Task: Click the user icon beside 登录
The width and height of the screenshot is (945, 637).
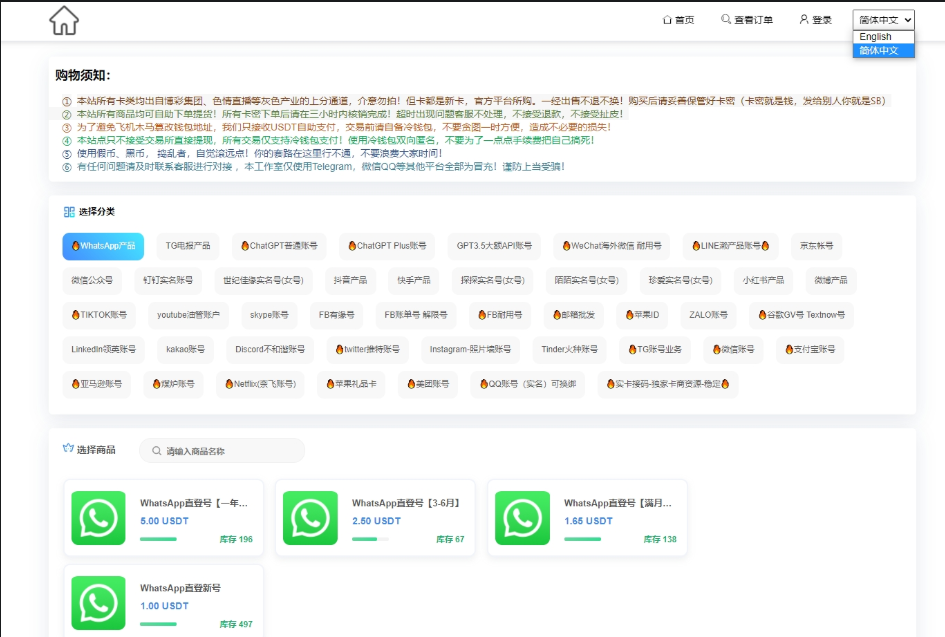Action: 804,19
